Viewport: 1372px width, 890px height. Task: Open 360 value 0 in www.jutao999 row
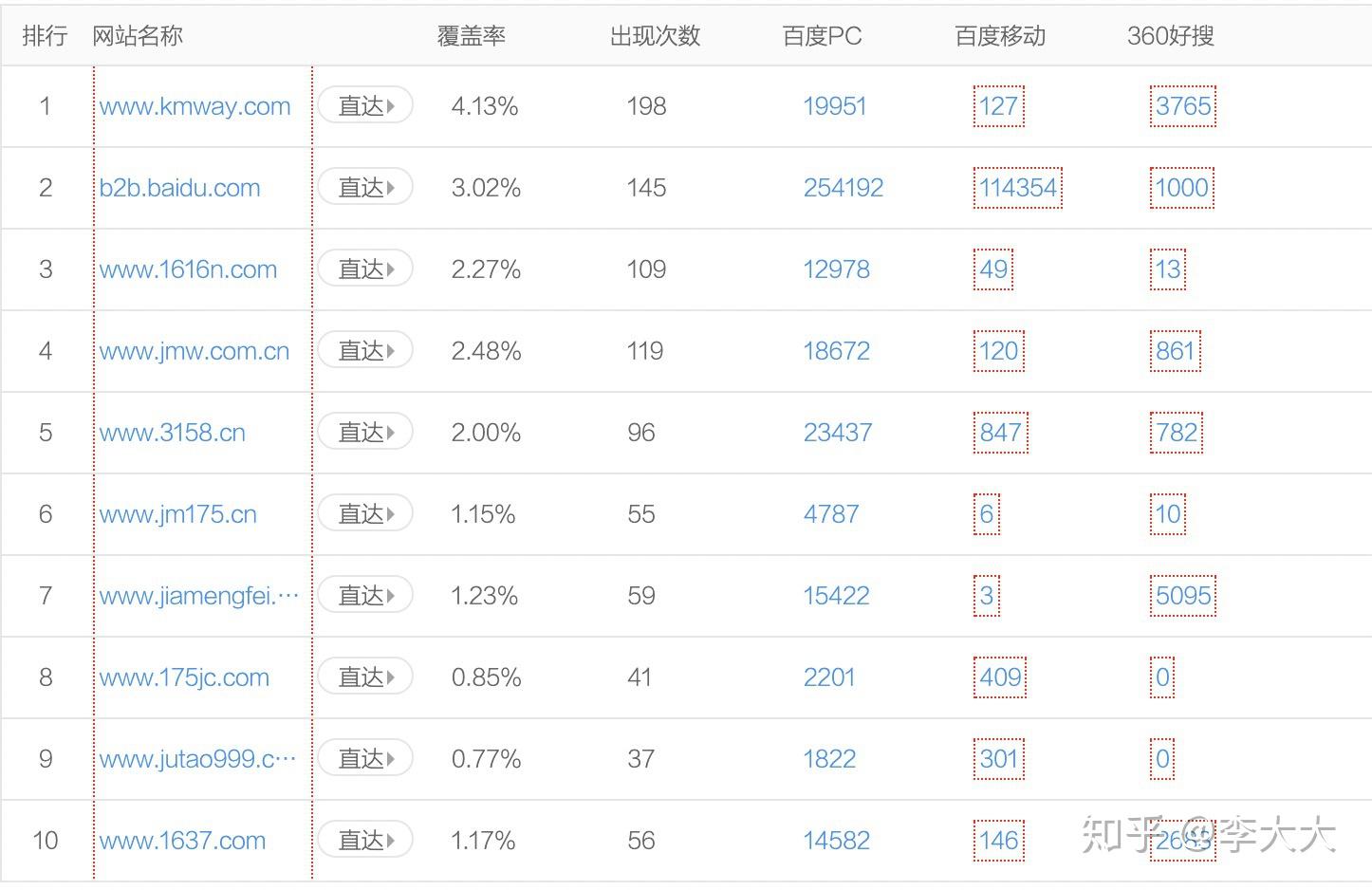point(1162,759)
